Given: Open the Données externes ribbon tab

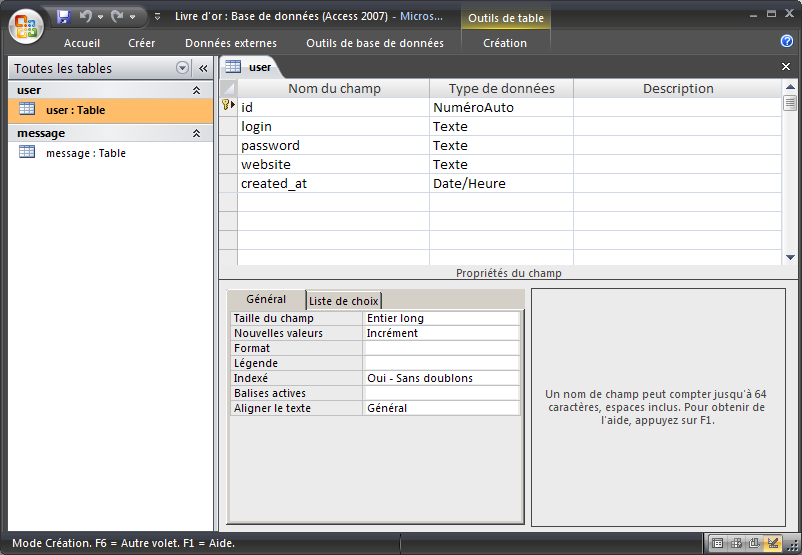Looking at the screenshot, I should (231, 43).
